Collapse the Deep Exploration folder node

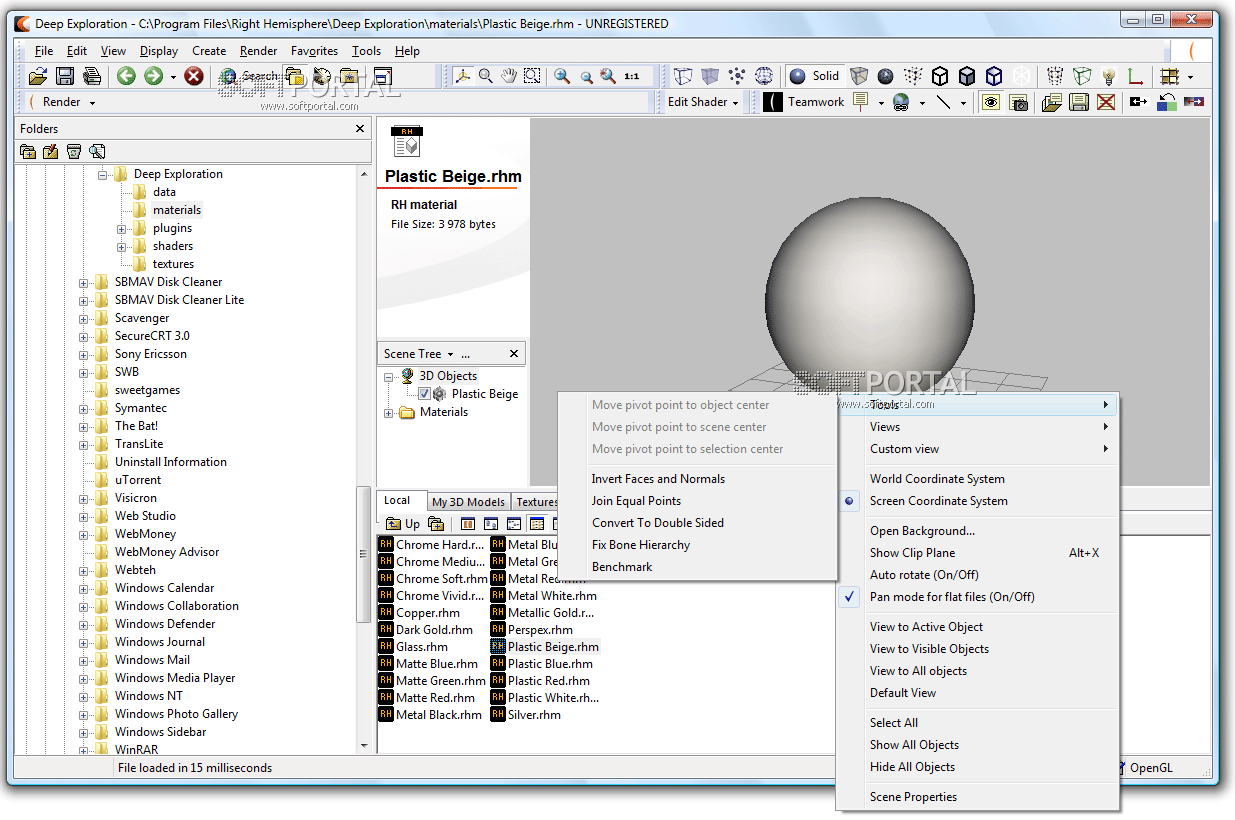tap(103, 174)
